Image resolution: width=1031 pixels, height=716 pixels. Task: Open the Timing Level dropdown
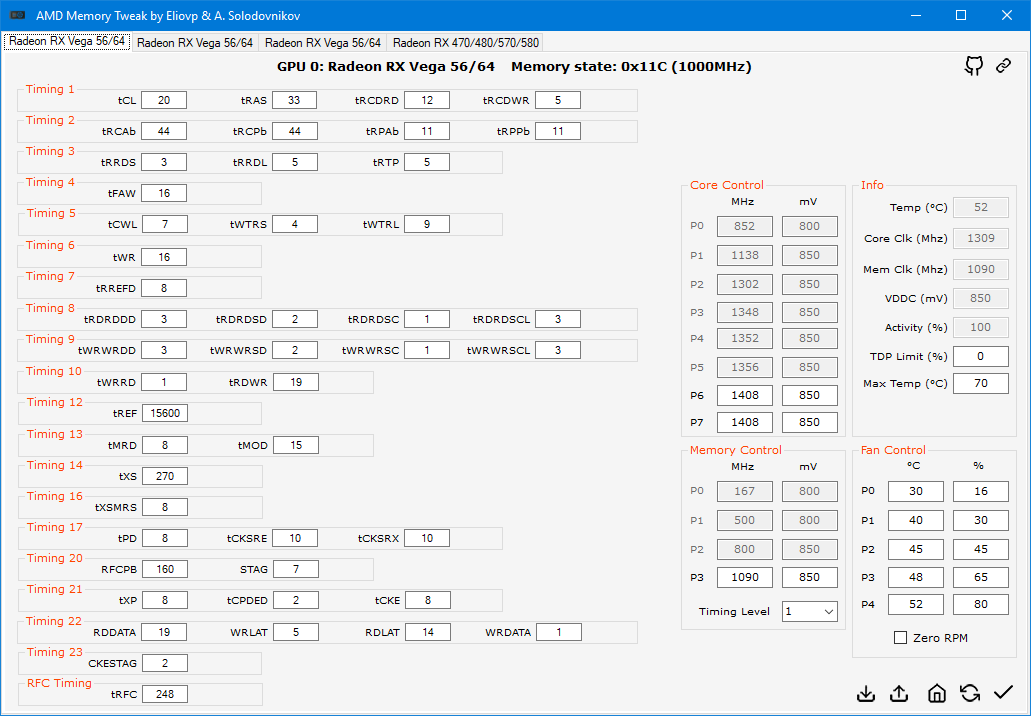coord(809,611)
